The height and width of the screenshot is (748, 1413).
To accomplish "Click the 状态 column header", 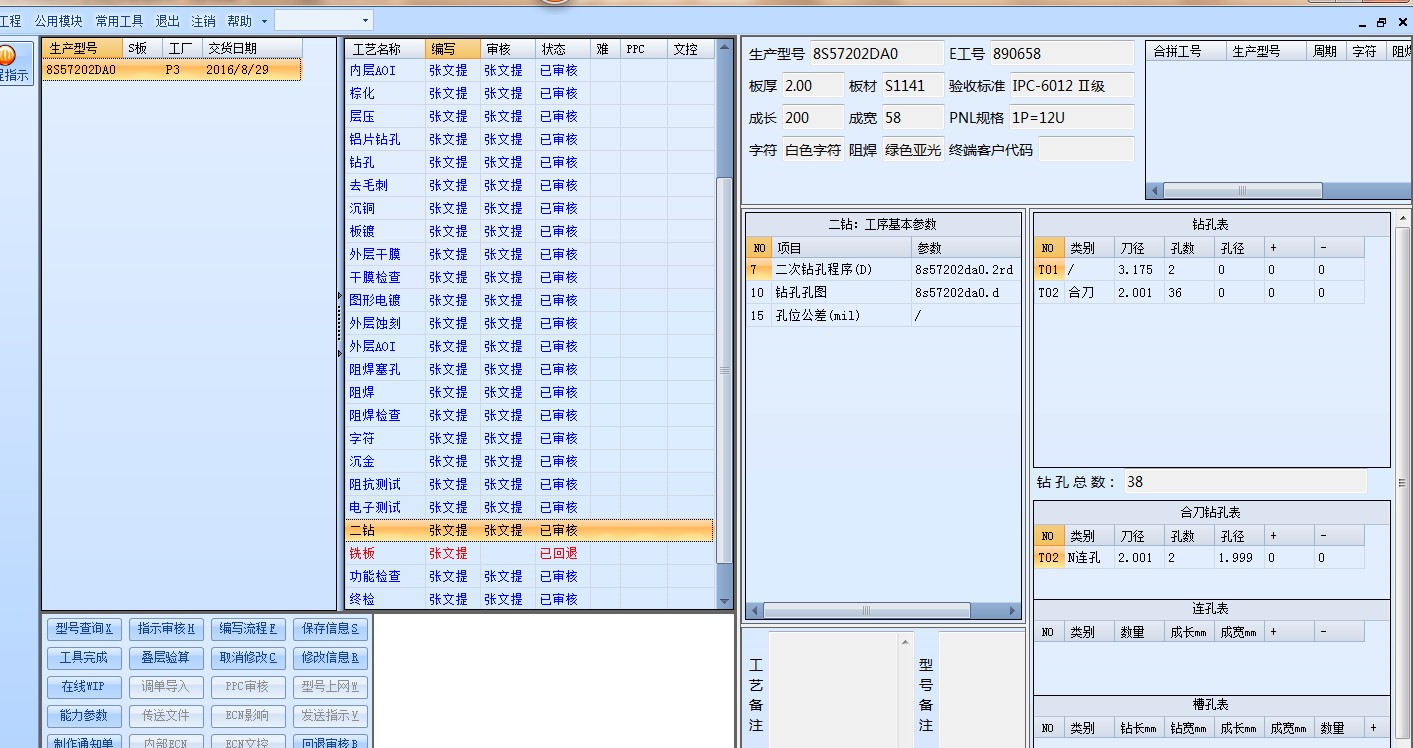I will pos(562,48).
